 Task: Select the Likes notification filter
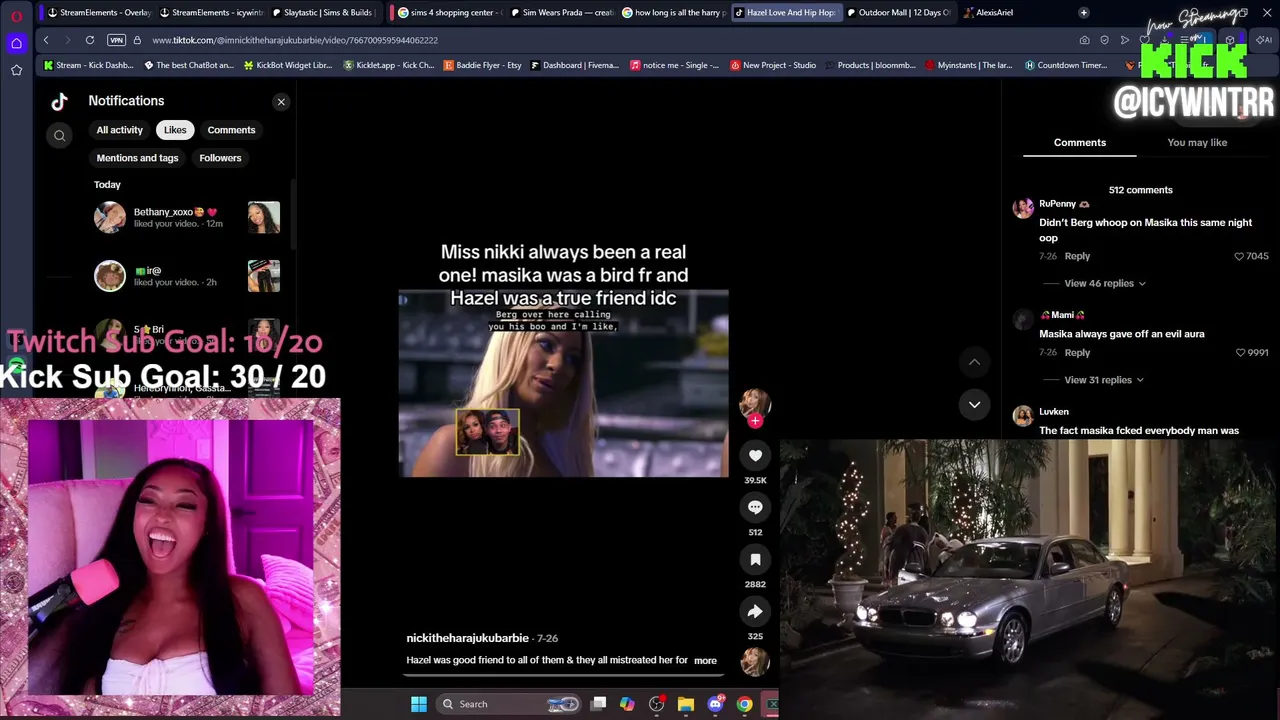point(175,130)
